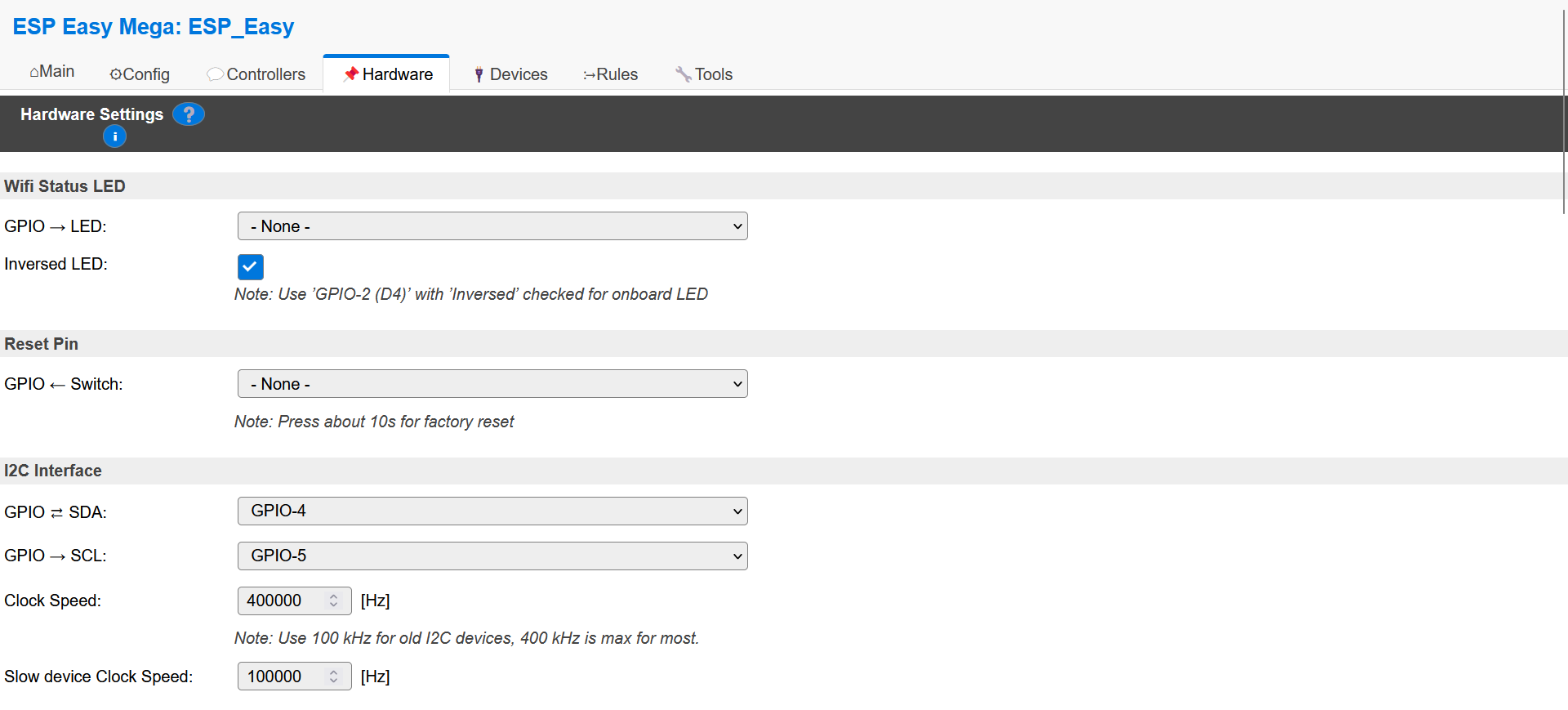1568x710 pixels.
Task: Click the ESP Easy Mega: ESP_Easy title
Action: pos(154,26)
